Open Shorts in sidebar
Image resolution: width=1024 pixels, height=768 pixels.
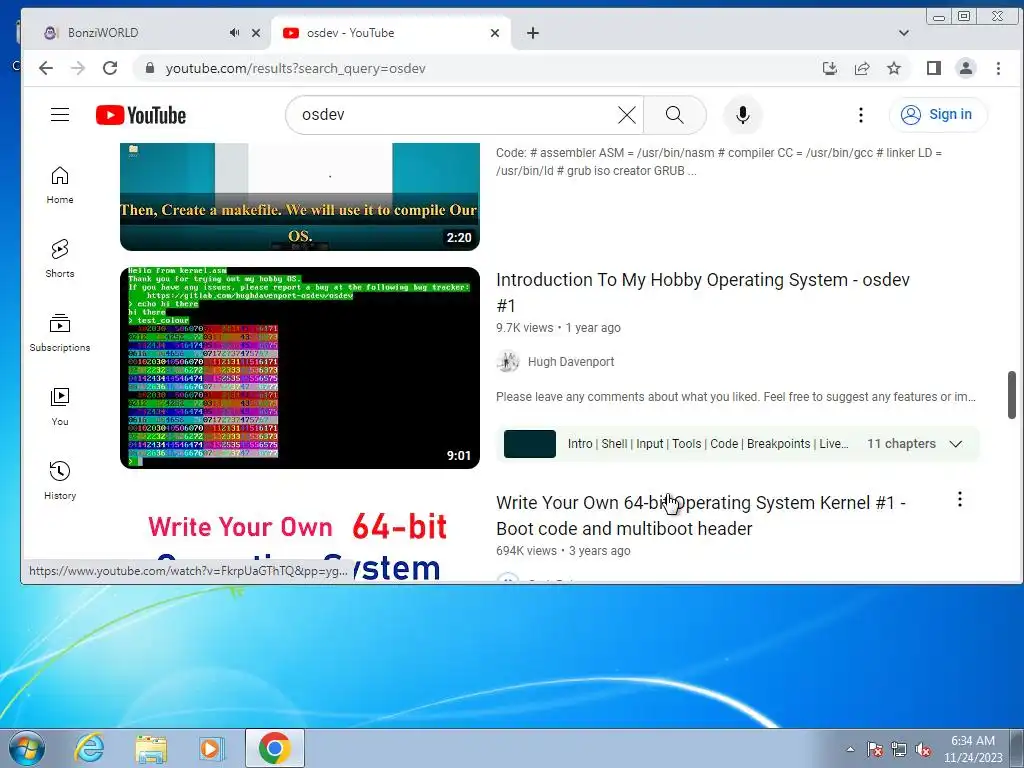(x=60, y=259)
